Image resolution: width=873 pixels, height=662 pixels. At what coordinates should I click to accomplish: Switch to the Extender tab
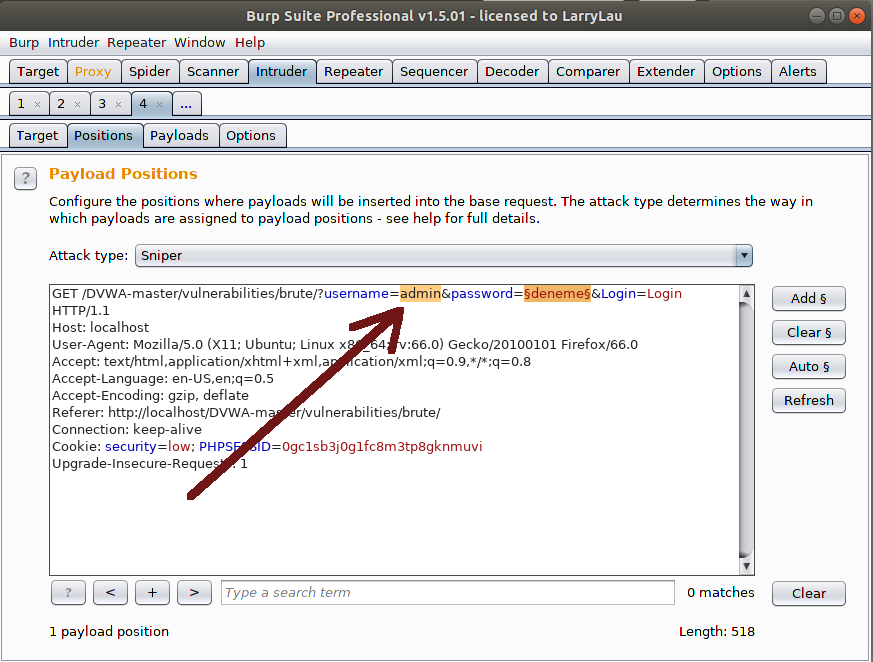(x=666, y=72)
